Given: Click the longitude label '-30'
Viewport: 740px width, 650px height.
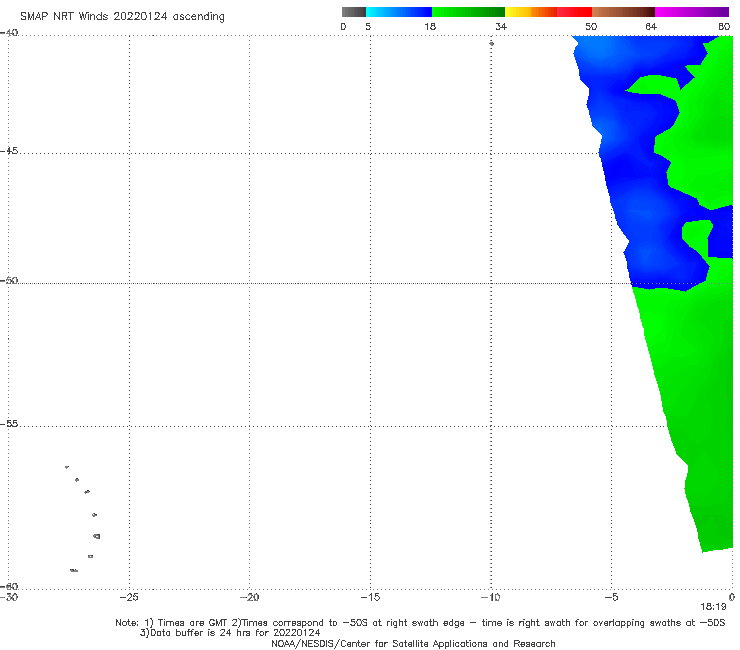Looking at the screenshot, I should click(9, 597).
